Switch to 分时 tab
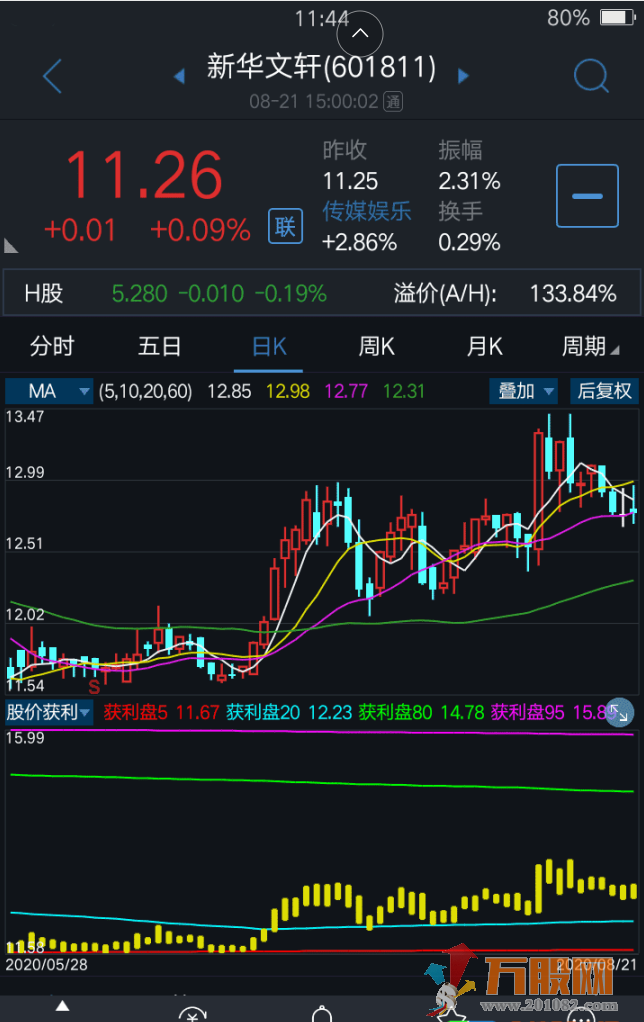The height and width of the screenshot is (1022, 644). (52, 346)
